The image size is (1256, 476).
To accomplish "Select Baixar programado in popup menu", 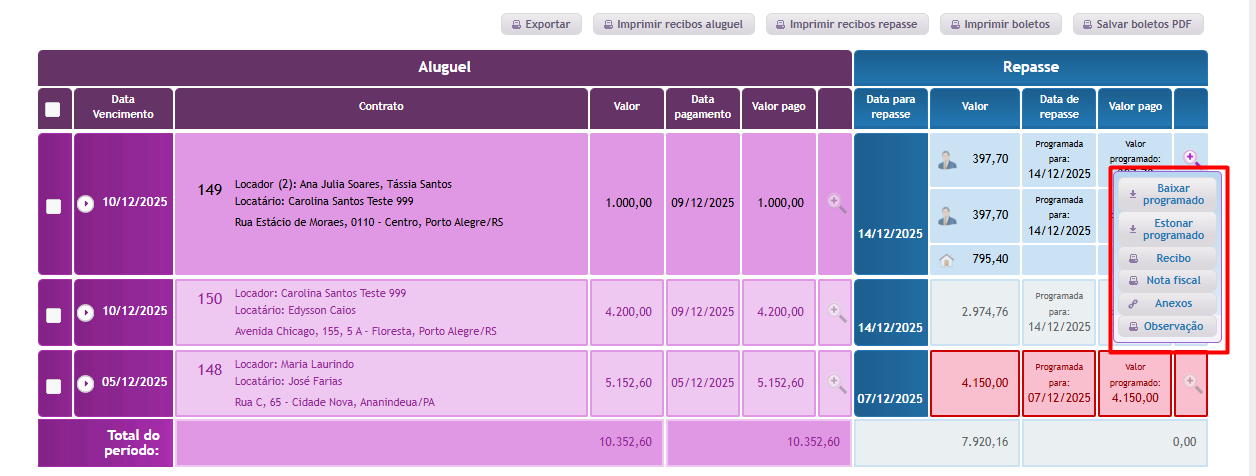I will point(1167,194).
